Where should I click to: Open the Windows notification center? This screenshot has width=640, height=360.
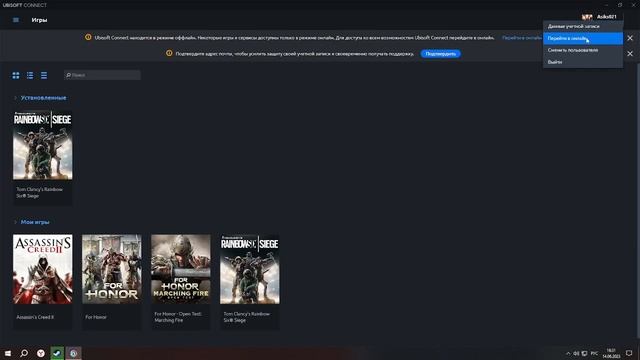click(629, 353)
